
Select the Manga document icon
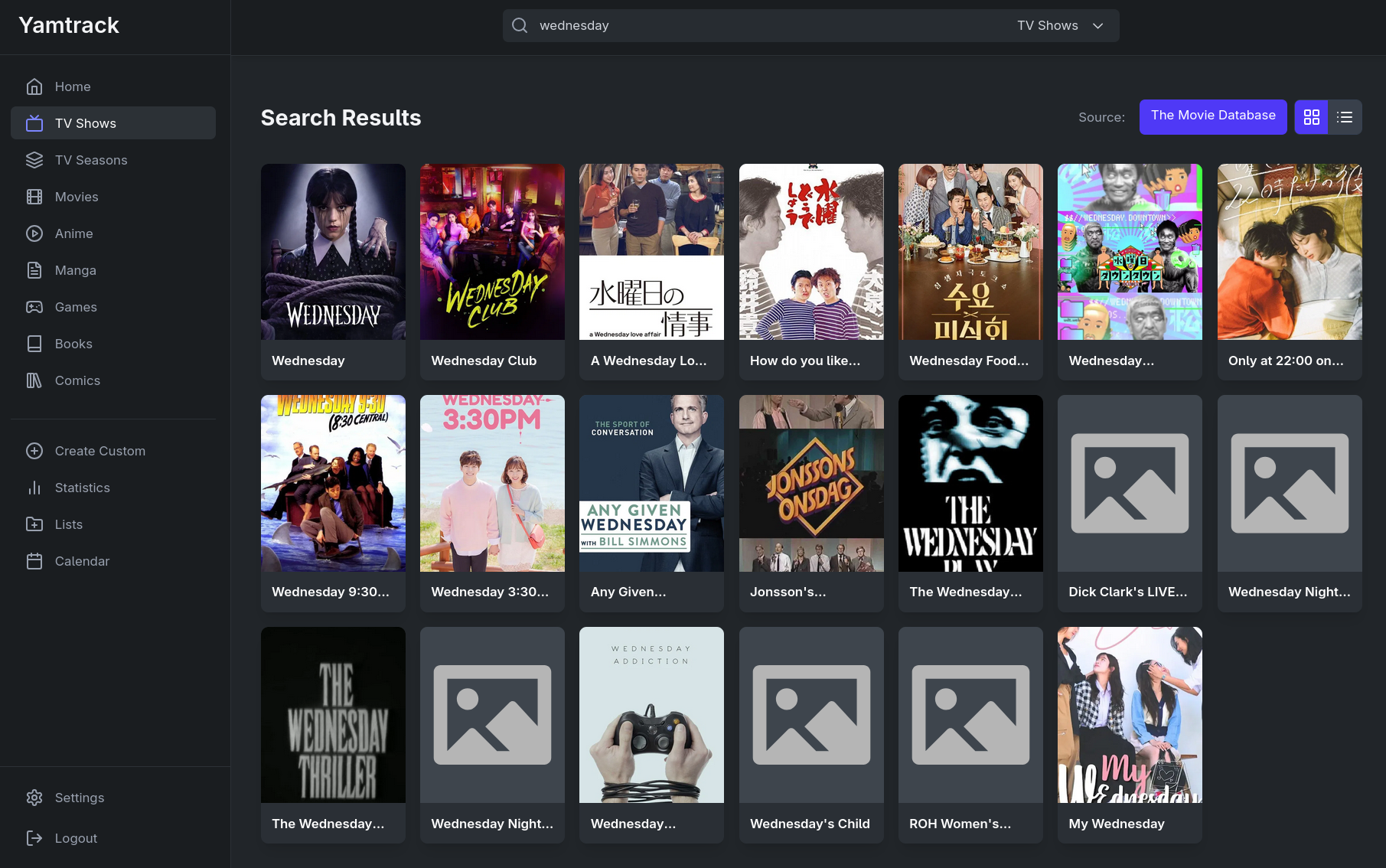coord(34,270)
